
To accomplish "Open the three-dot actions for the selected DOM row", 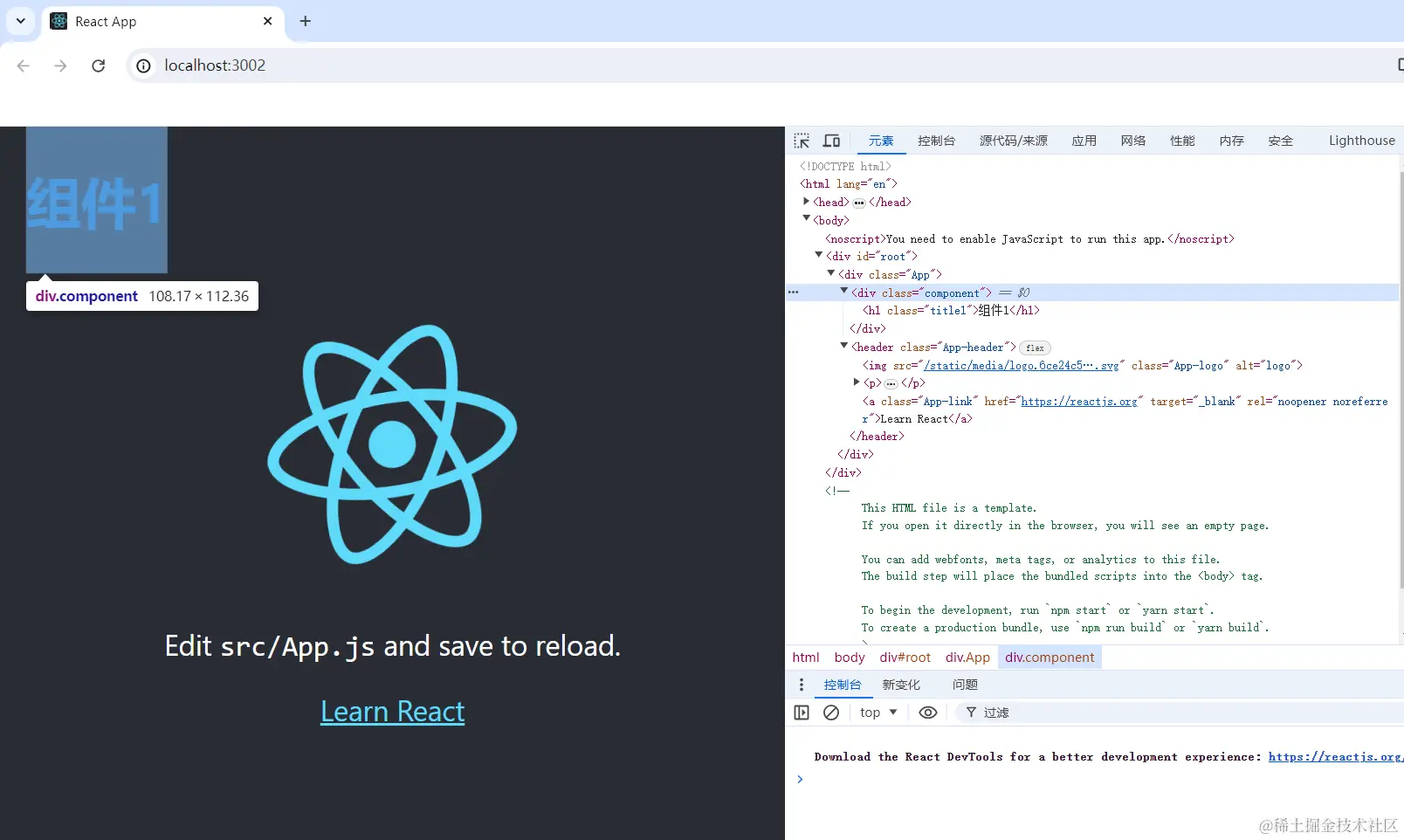I will coord(794,293).
